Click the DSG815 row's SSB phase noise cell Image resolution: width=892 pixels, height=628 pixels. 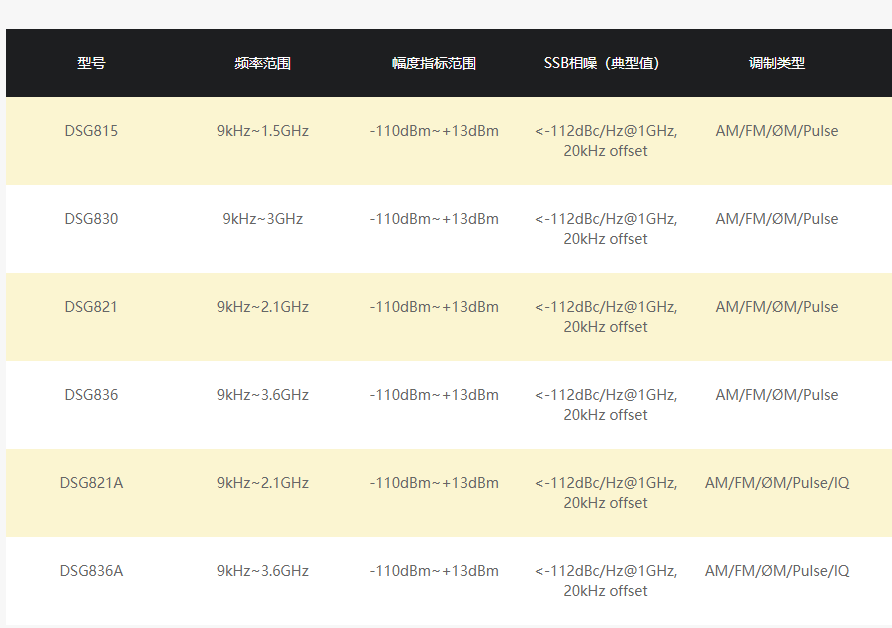click(x=605, y=141)
